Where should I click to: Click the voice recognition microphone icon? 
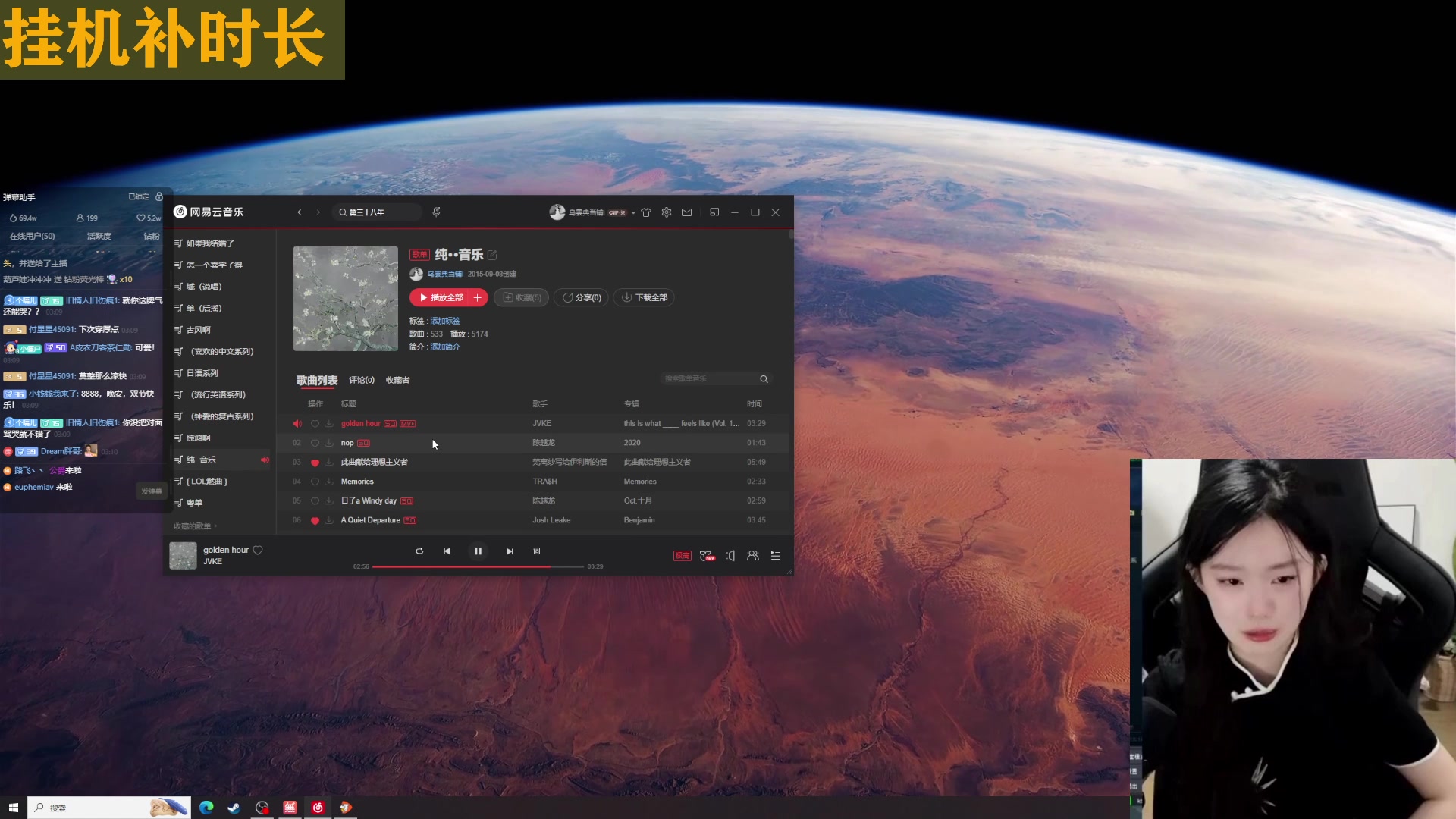(436, 212)
